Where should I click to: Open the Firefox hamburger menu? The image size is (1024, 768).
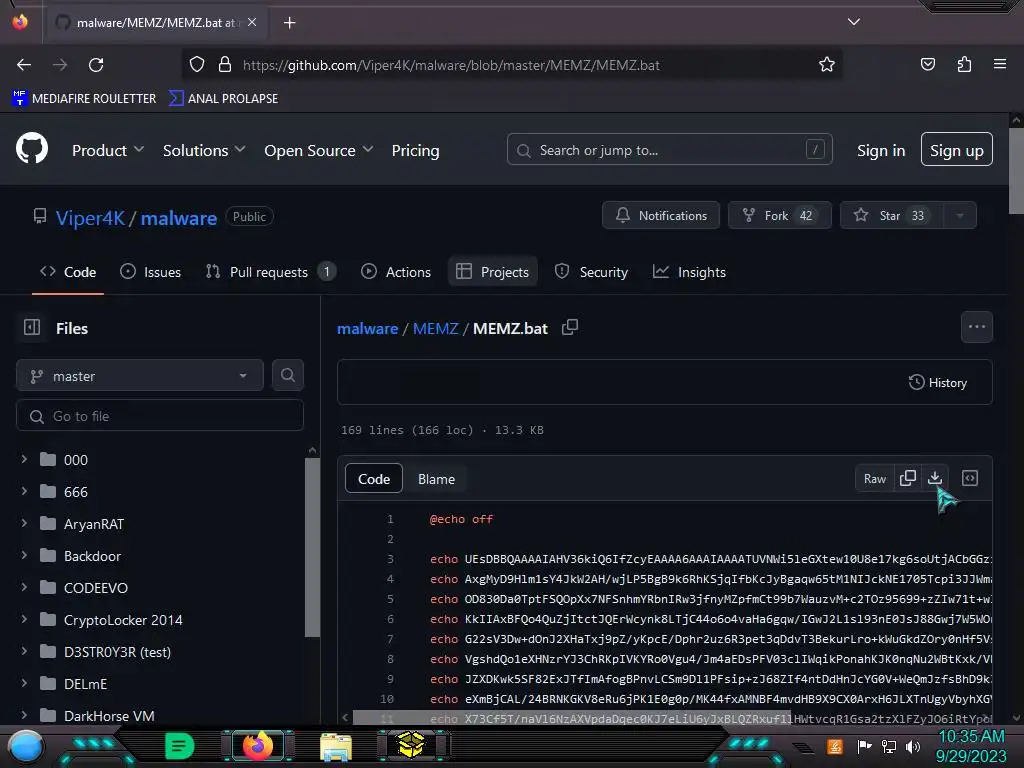pyautogui.click(x=1000, y=64)
